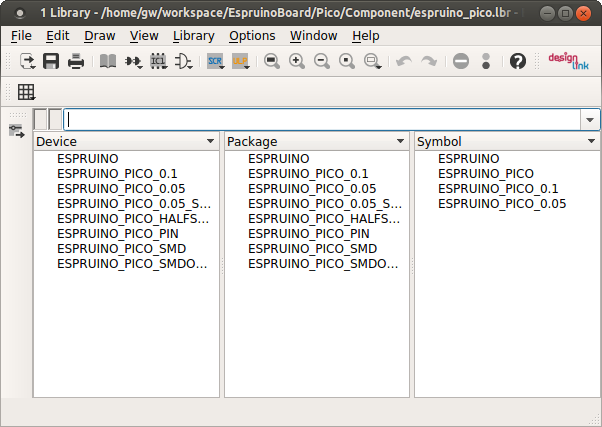602x427 pixels.
Task: Select ESPRUINO_PICO_0.1 in the Device list
Action: pyautogui.click(x=117, y=174)
